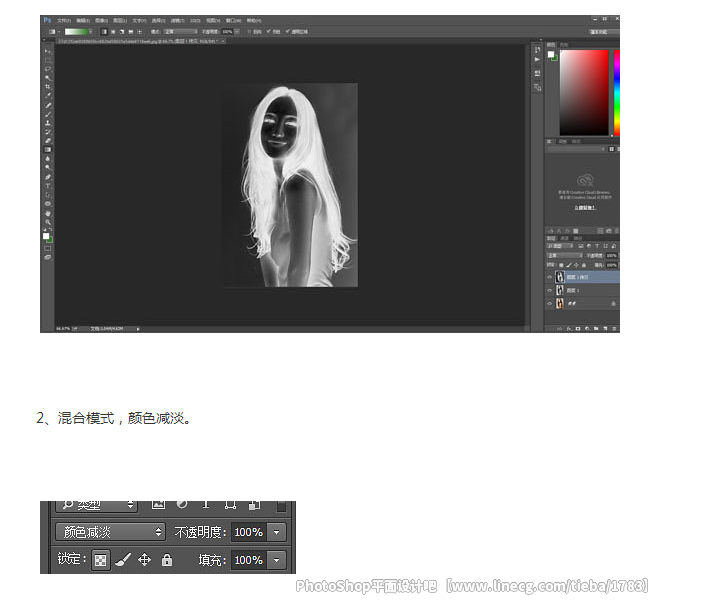Open the 模式 mode dropdown in options bar

click(x=180, y=32)
